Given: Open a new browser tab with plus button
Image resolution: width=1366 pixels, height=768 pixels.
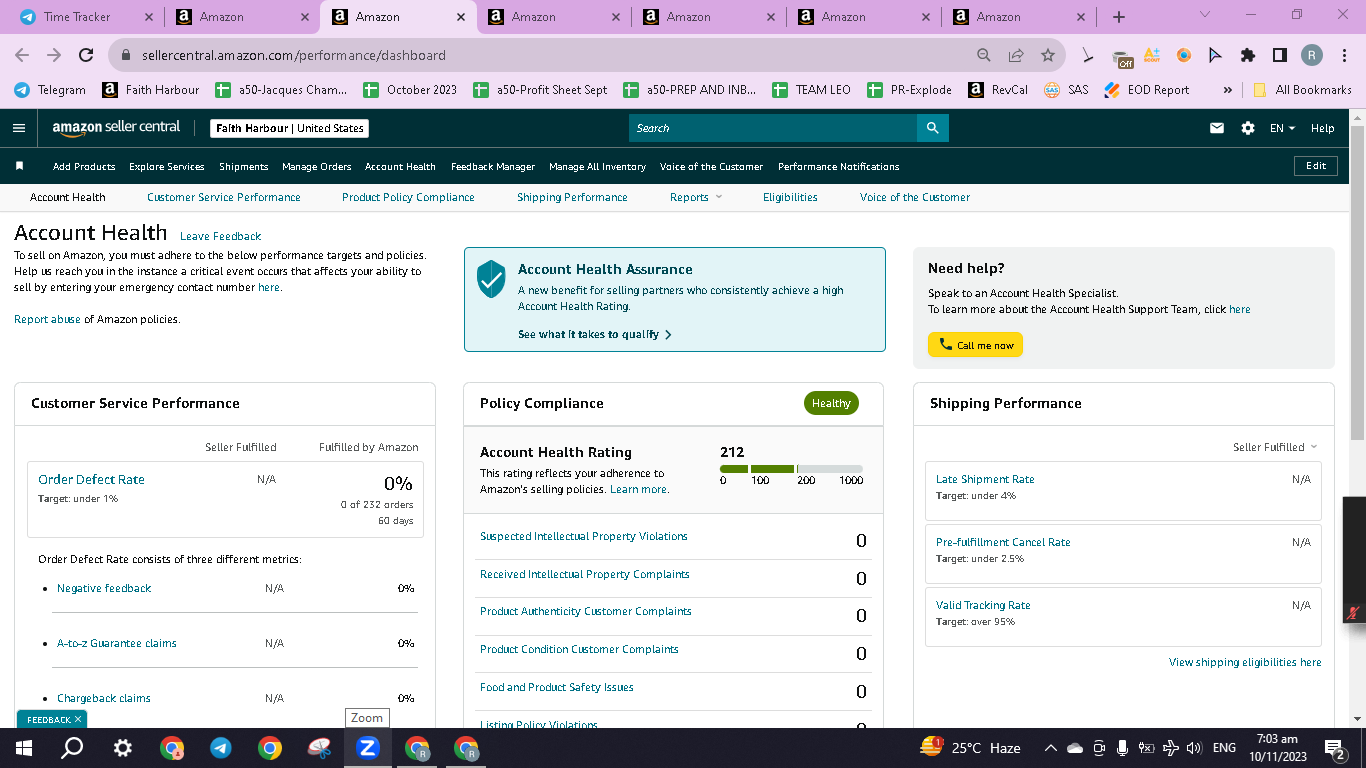Looking at the screenshot, I should pyautogui.click(x=1119, y=17).
